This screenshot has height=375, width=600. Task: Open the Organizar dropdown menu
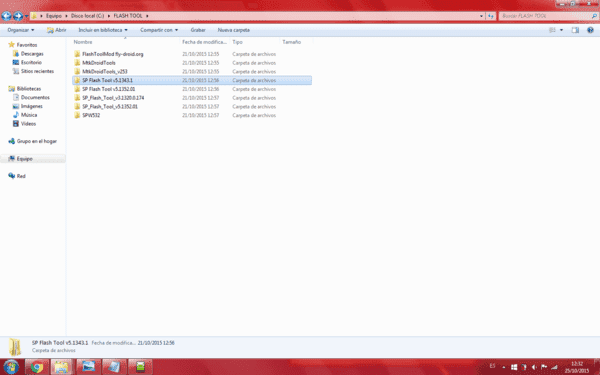[21, 30]
